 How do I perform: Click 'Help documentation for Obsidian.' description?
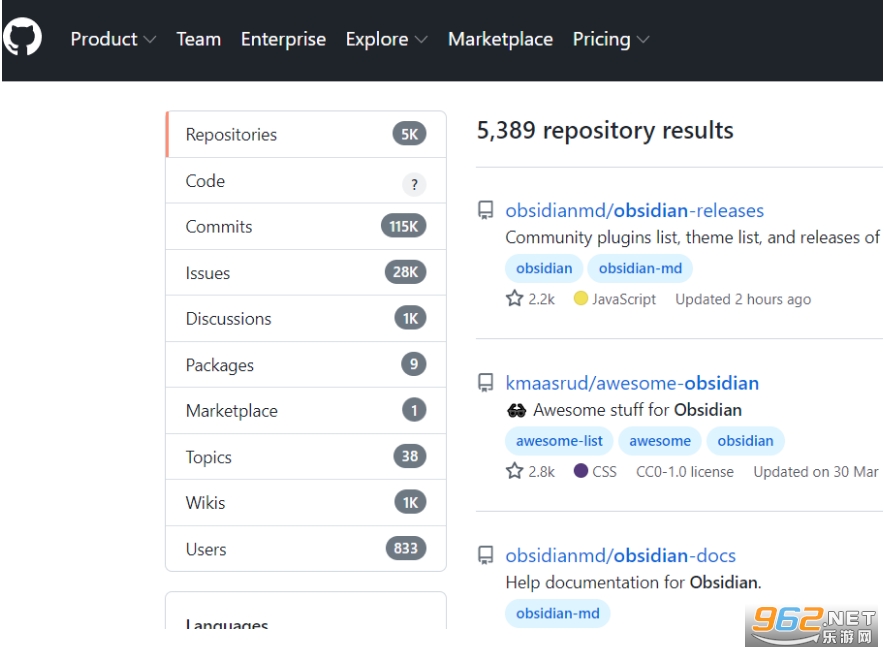[x=633, y=582]
